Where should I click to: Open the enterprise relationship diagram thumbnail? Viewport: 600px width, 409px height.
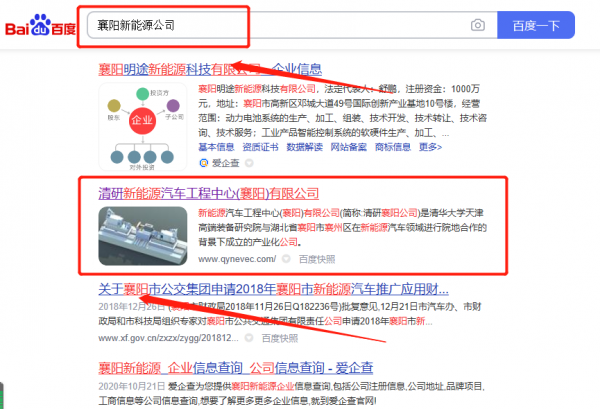[x=143, y=127]
